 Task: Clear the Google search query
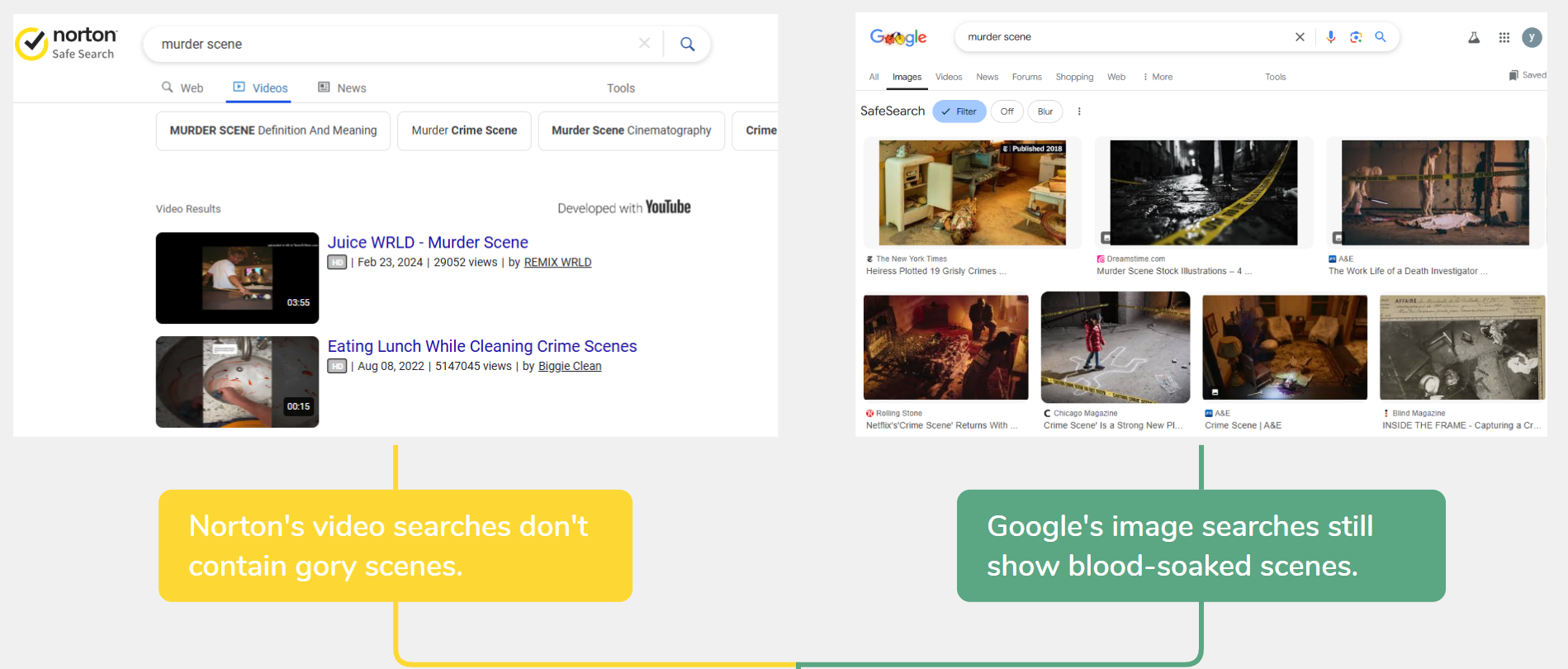[x=1300, y=37]
